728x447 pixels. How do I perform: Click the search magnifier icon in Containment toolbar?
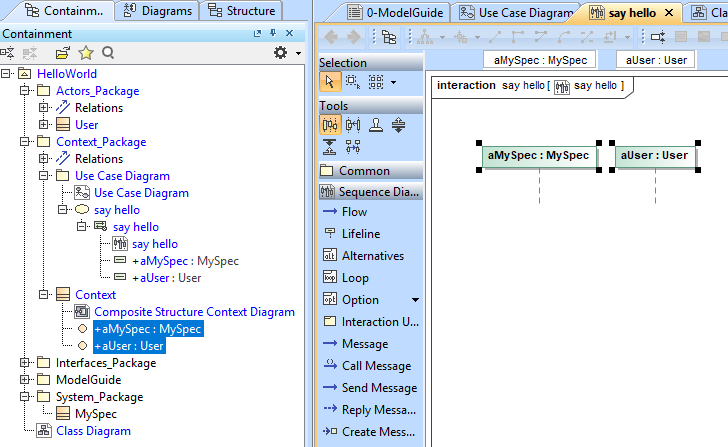pyautogui.click(x=108, y=53)
